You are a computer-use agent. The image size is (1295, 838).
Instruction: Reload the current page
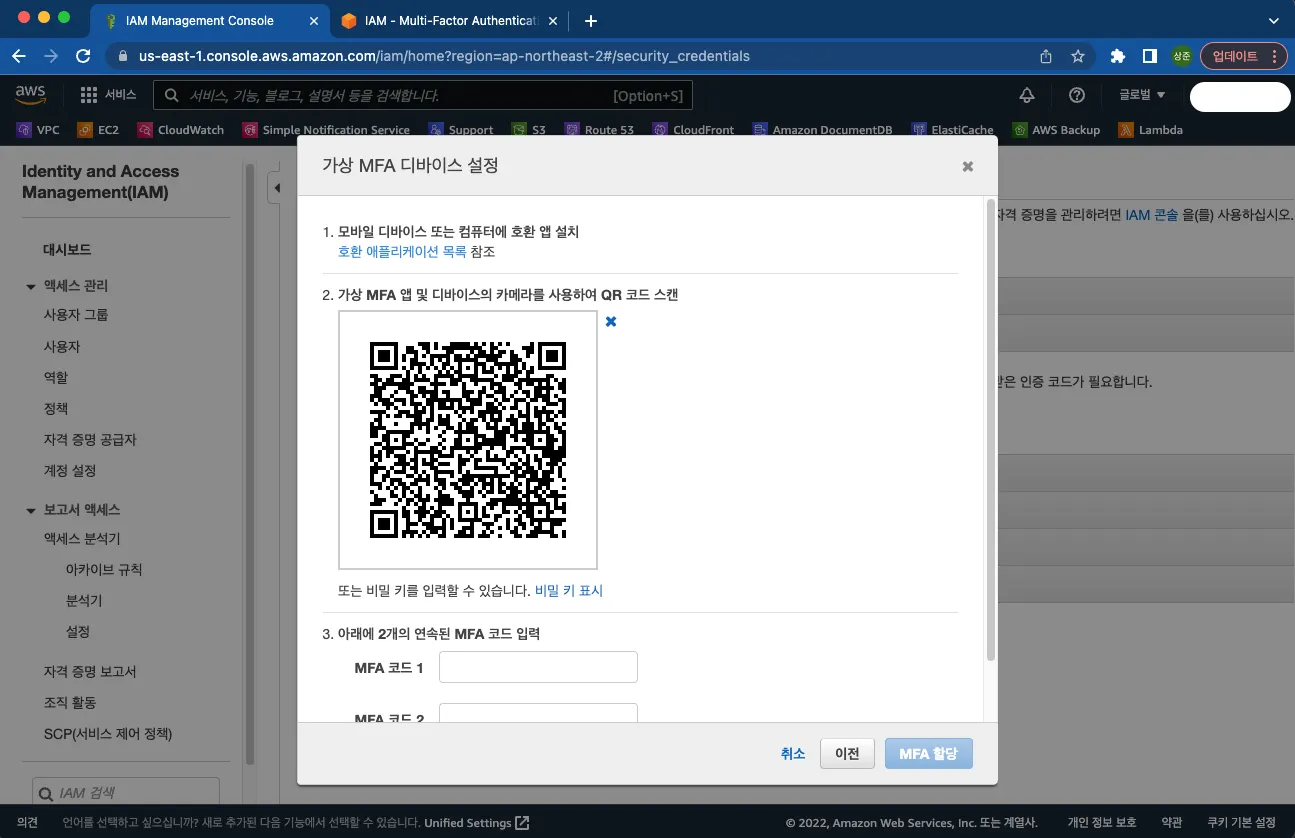(x=83, y=56)
